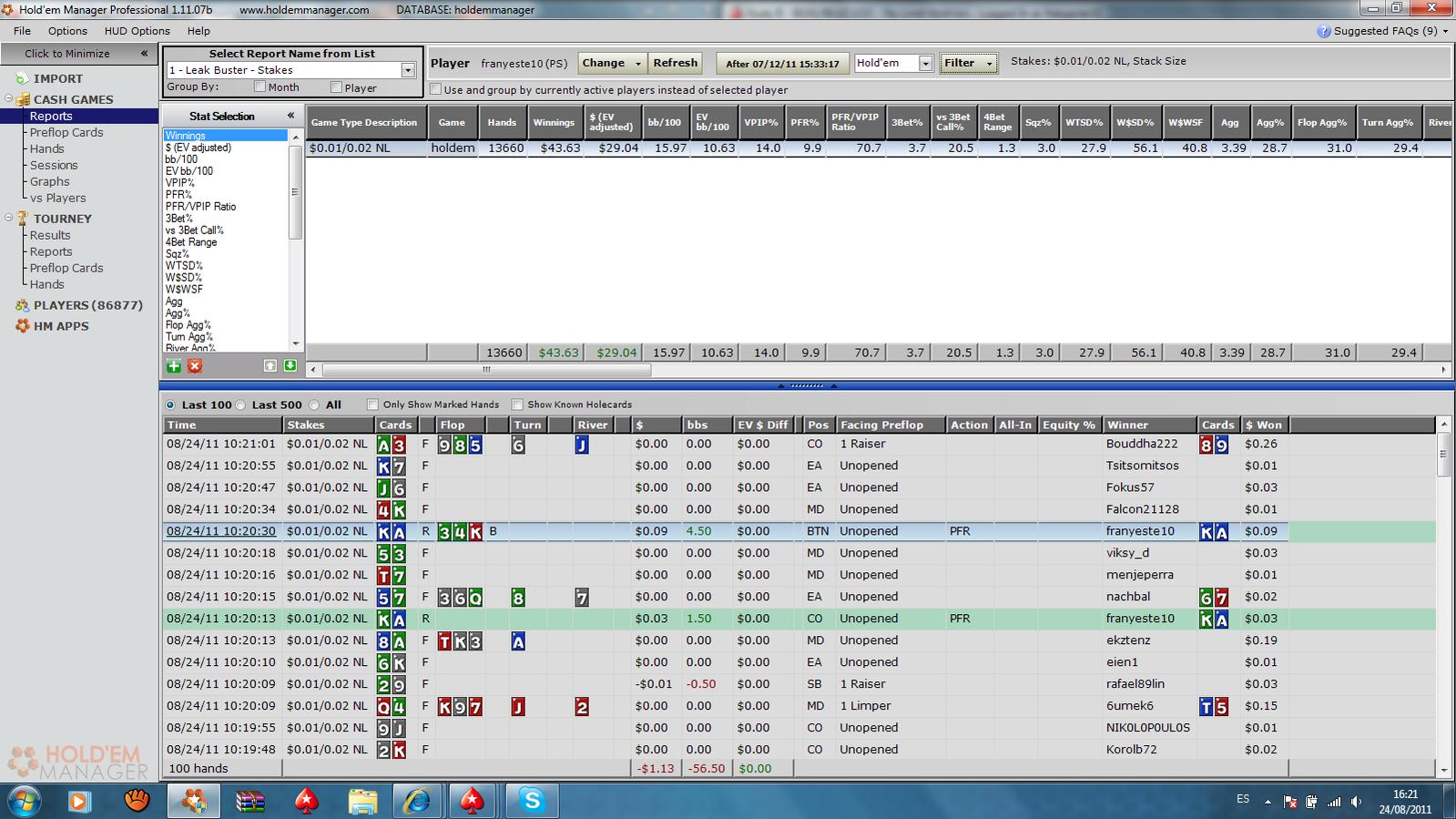Select VPIP% in the stat list
The width and height of the screenshot is (1456, 819).
(180, 182)
